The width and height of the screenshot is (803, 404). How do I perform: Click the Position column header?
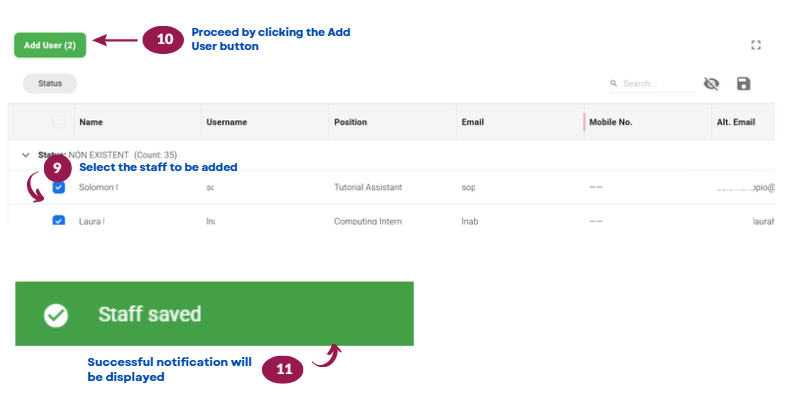(x=350, y=122)
